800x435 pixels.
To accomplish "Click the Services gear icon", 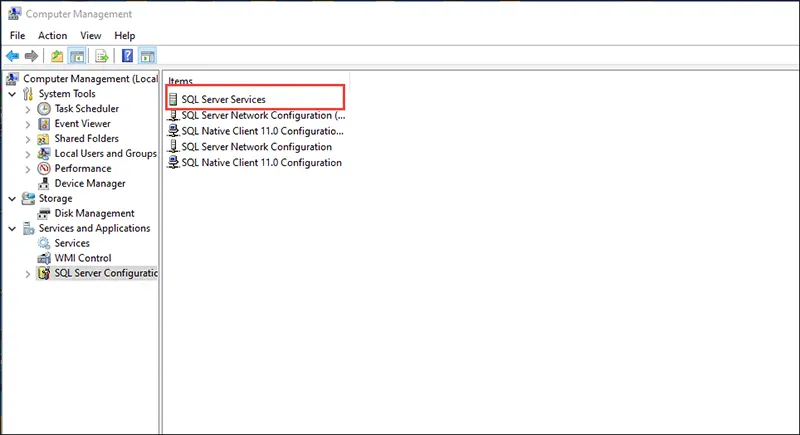I will pos(44,243).
